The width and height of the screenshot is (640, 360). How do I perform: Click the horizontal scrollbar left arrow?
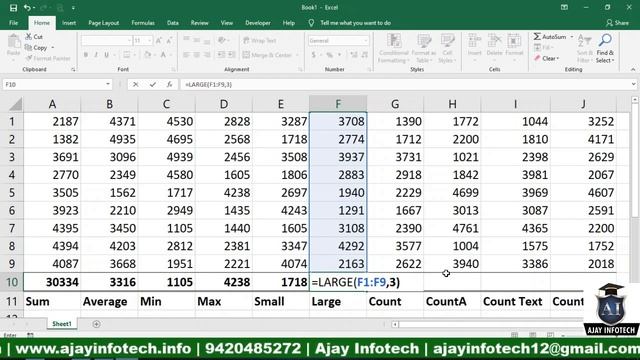pyautogui.click(x=395, y=324)
